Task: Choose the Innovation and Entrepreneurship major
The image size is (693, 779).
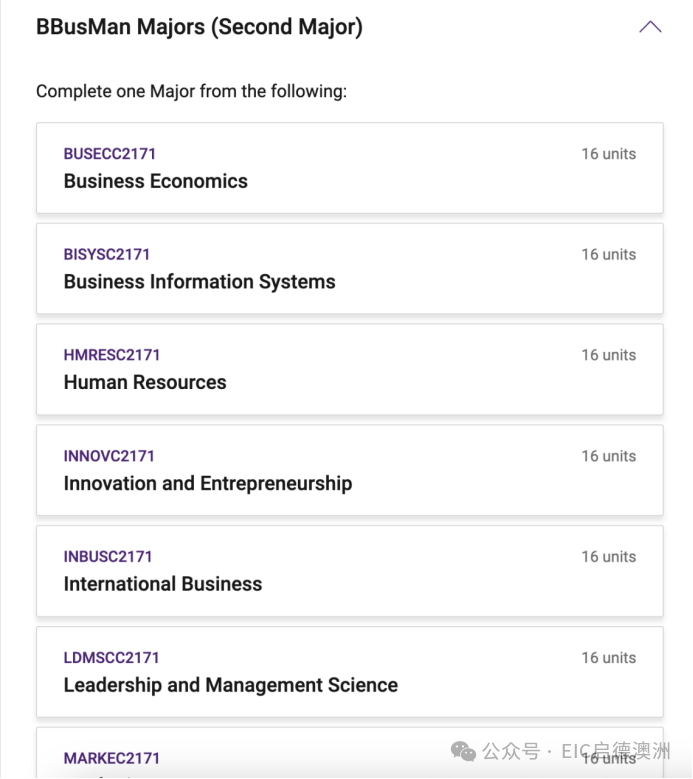Action: pos(208,483)
